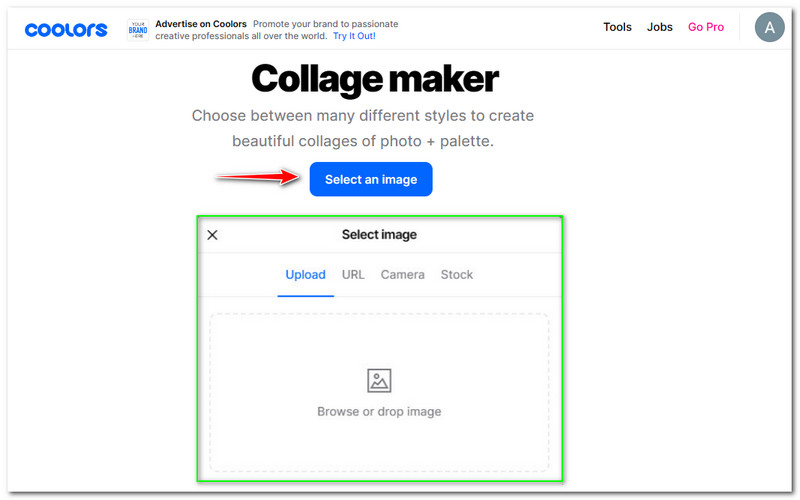Open the 'Advertise on Coolors' link
This screenshot has width=800, height=500.
click(200, 23)
